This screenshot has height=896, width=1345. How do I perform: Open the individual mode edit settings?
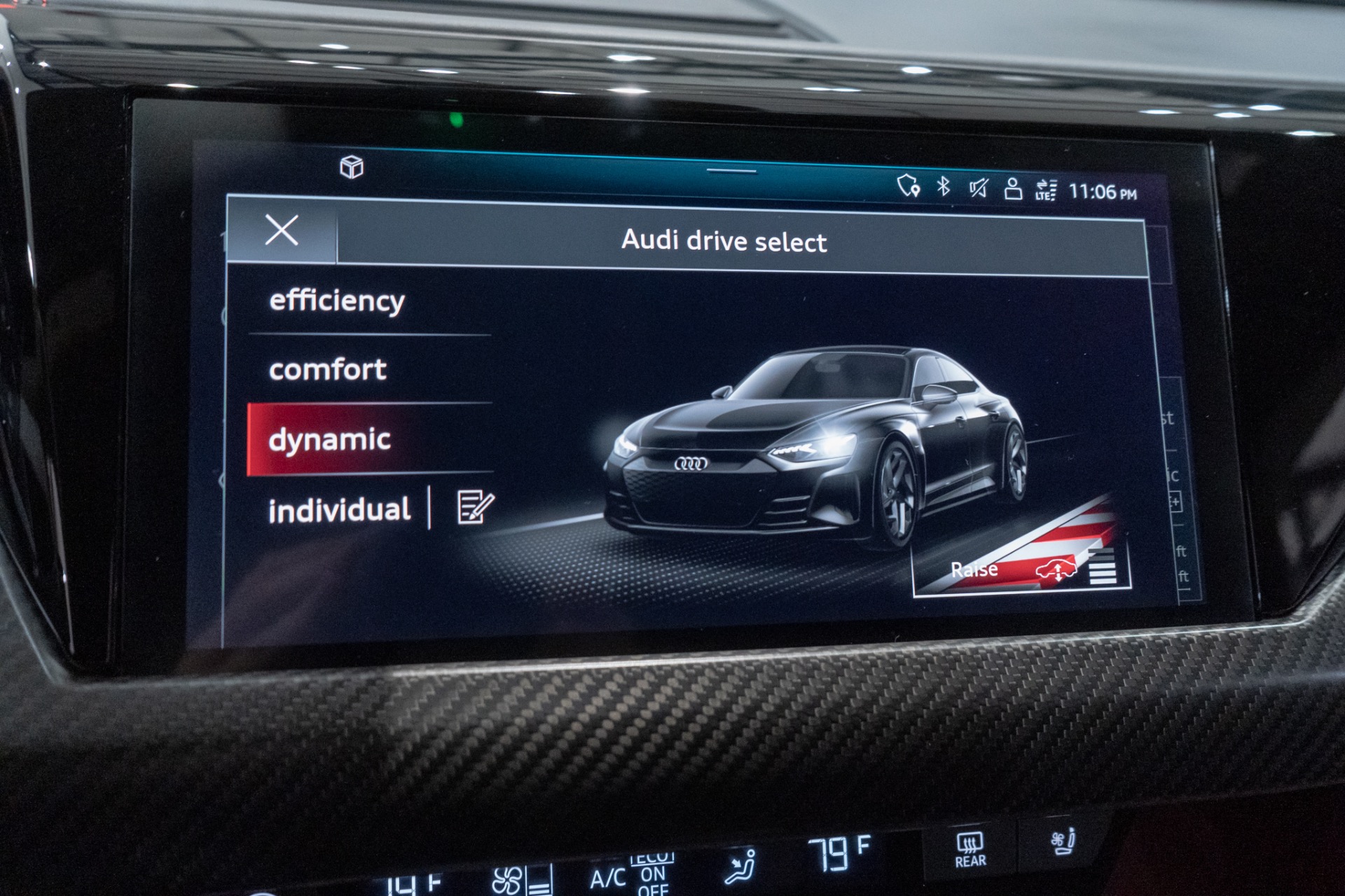pyautogui.click(x=476, y=506)
